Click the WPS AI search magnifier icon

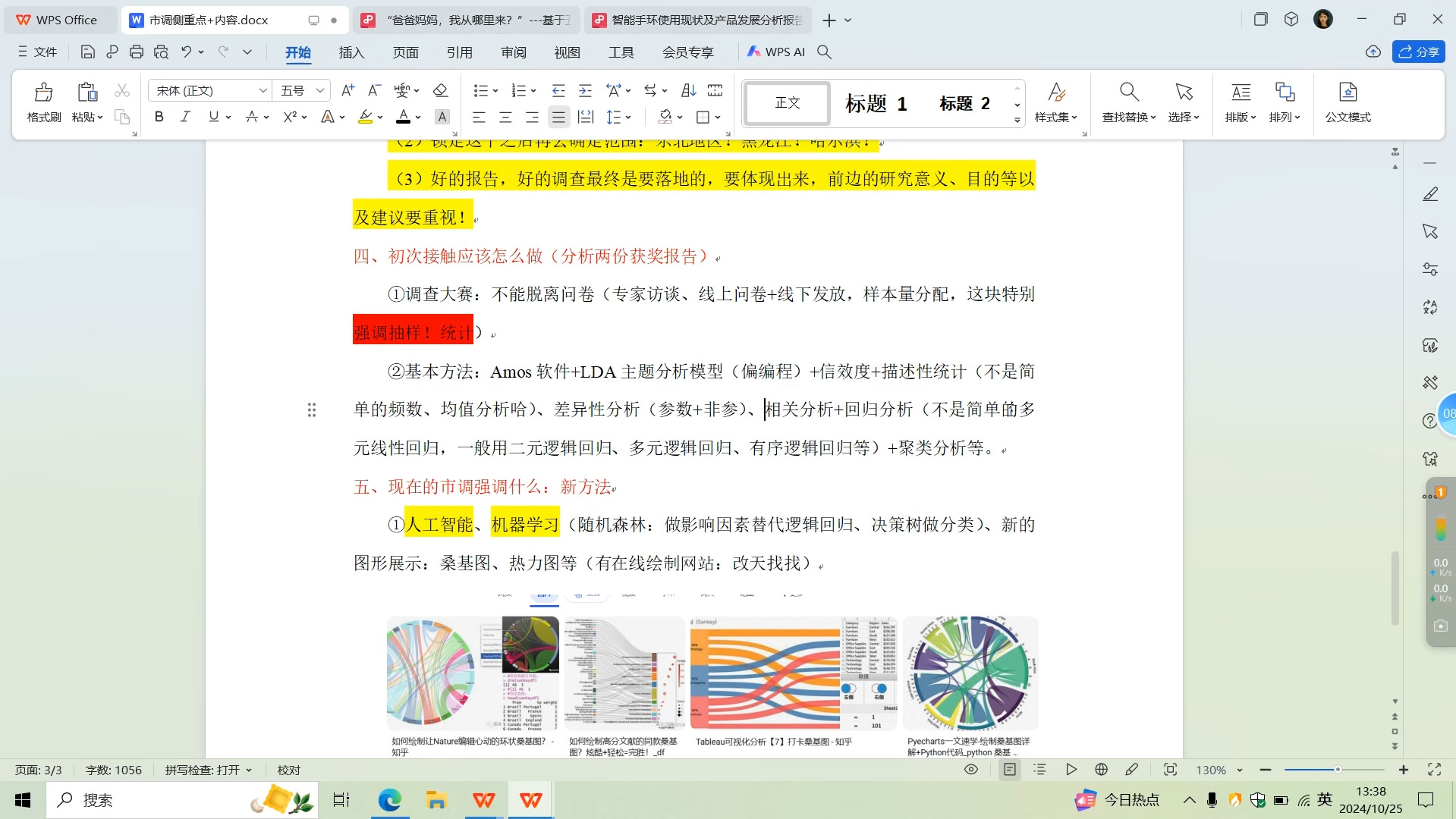point(824,52)
